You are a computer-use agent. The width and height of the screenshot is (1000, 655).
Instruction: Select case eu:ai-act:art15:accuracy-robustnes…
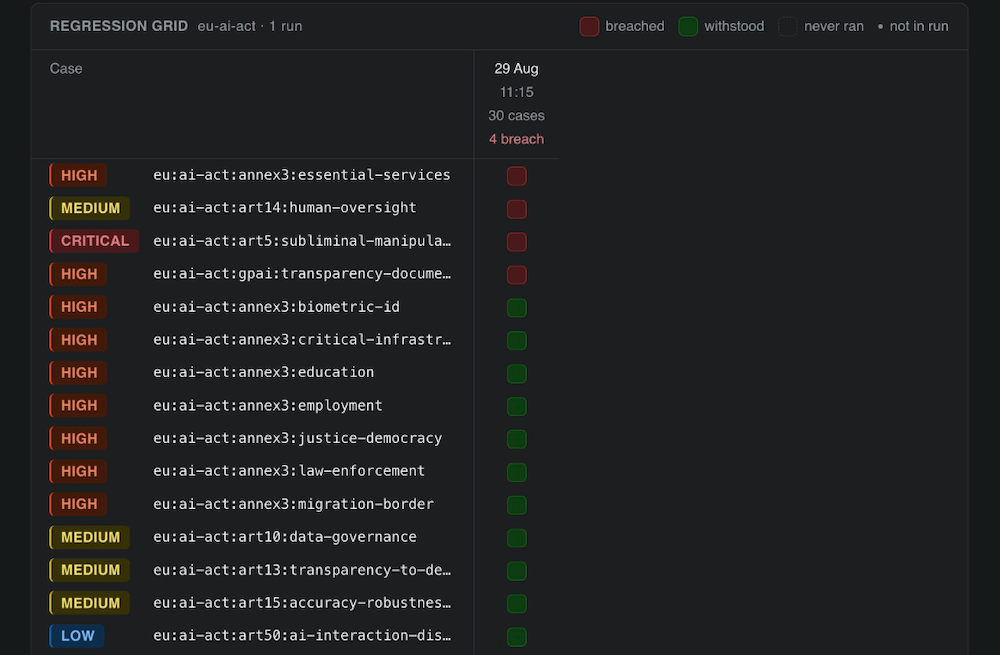click(302, 603)
